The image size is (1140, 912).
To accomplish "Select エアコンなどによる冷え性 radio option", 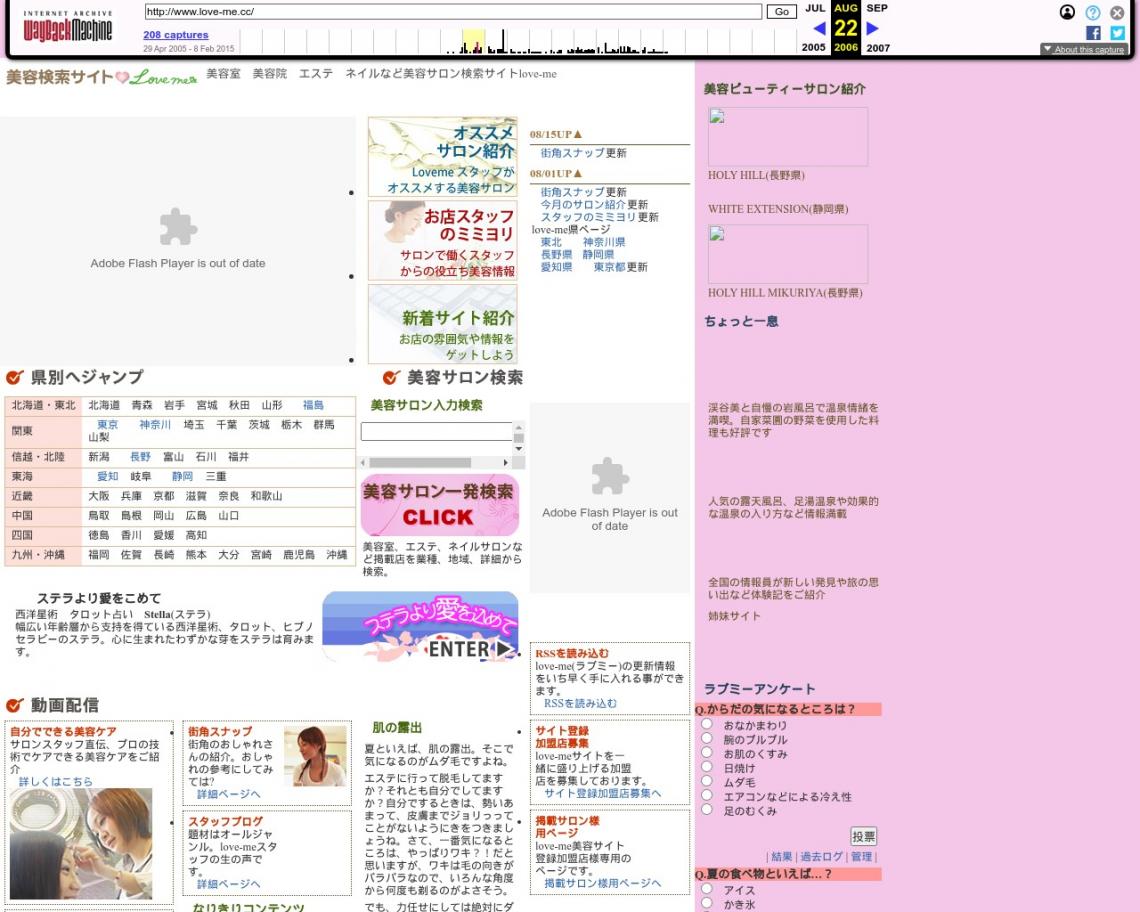I will (x=707, y=795).
